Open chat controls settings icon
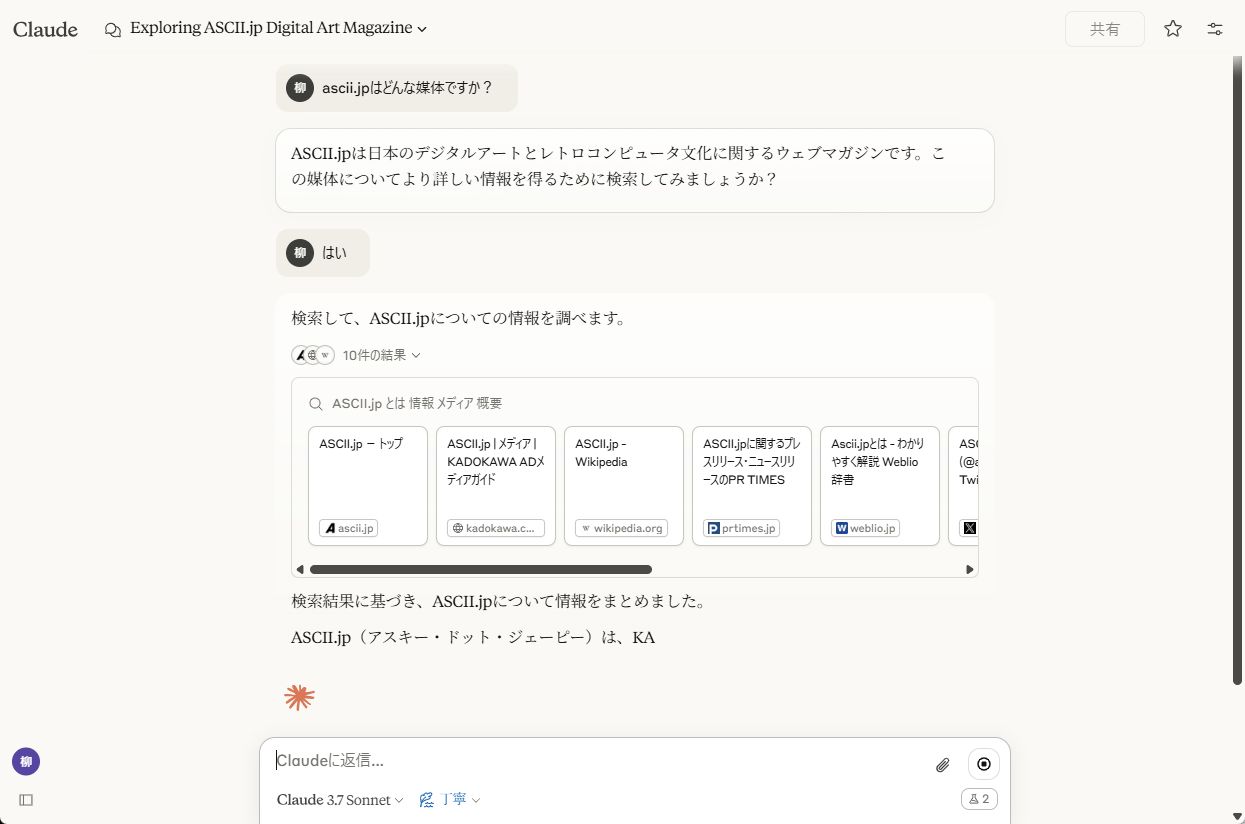 [1215, 29]
